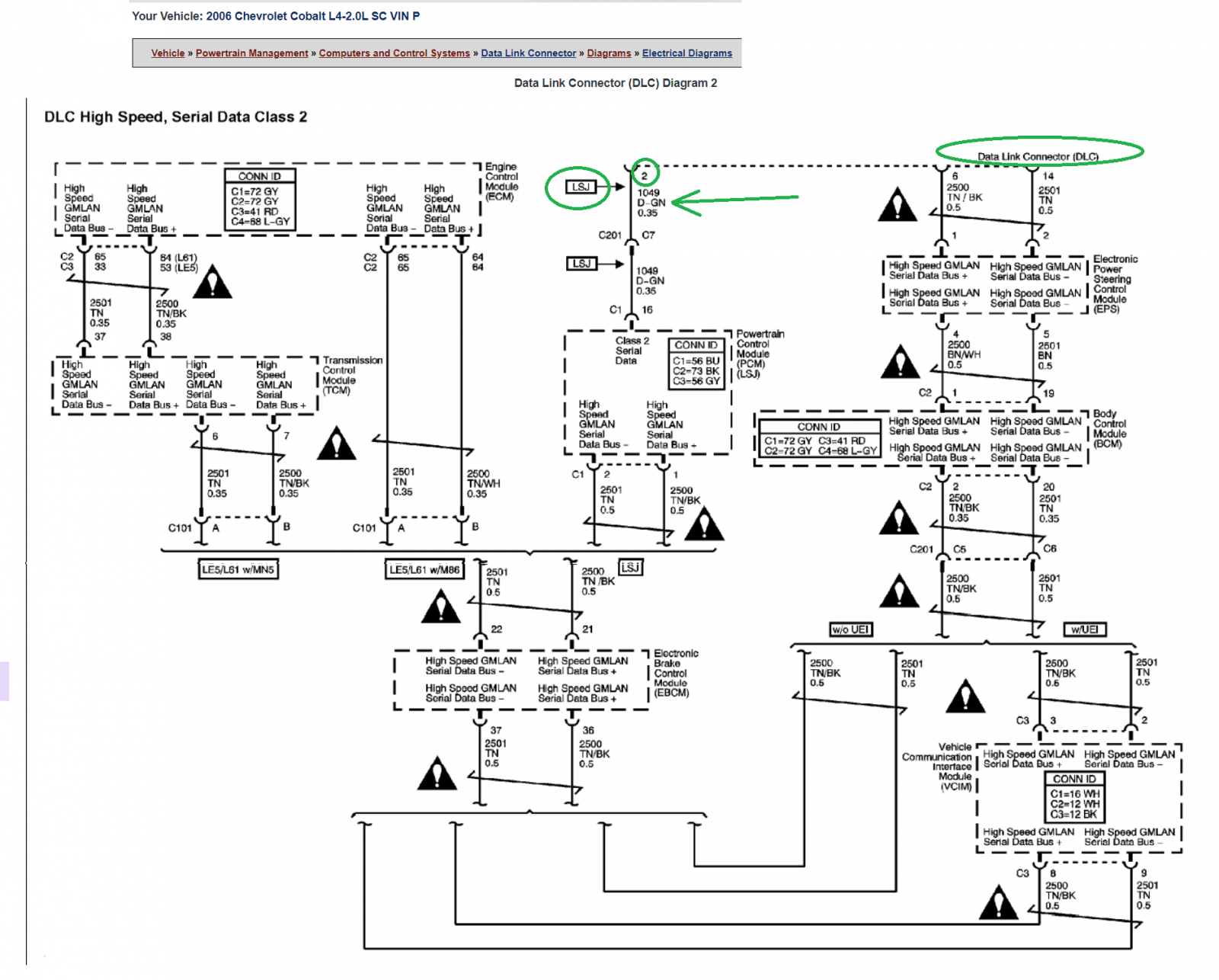
Task: Select the Diagrams breadcrumb link
Action: 609,53
